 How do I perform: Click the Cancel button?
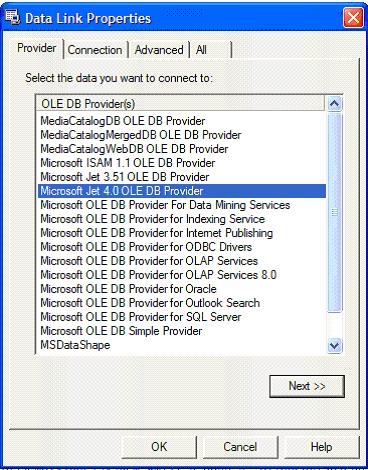tap(240, 447)
